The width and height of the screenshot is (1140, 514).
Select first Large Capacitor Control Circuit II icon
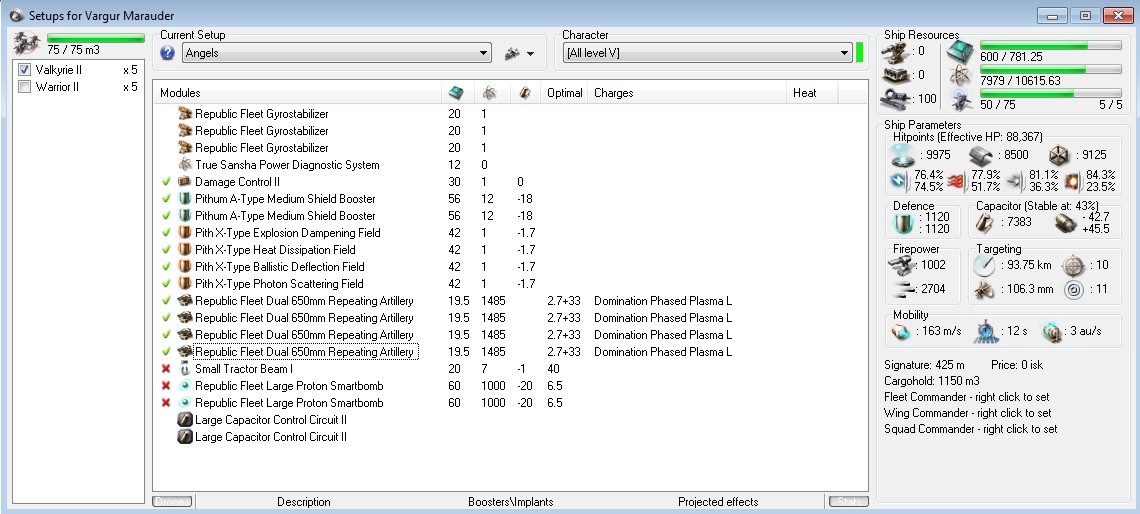pos(185,419)
